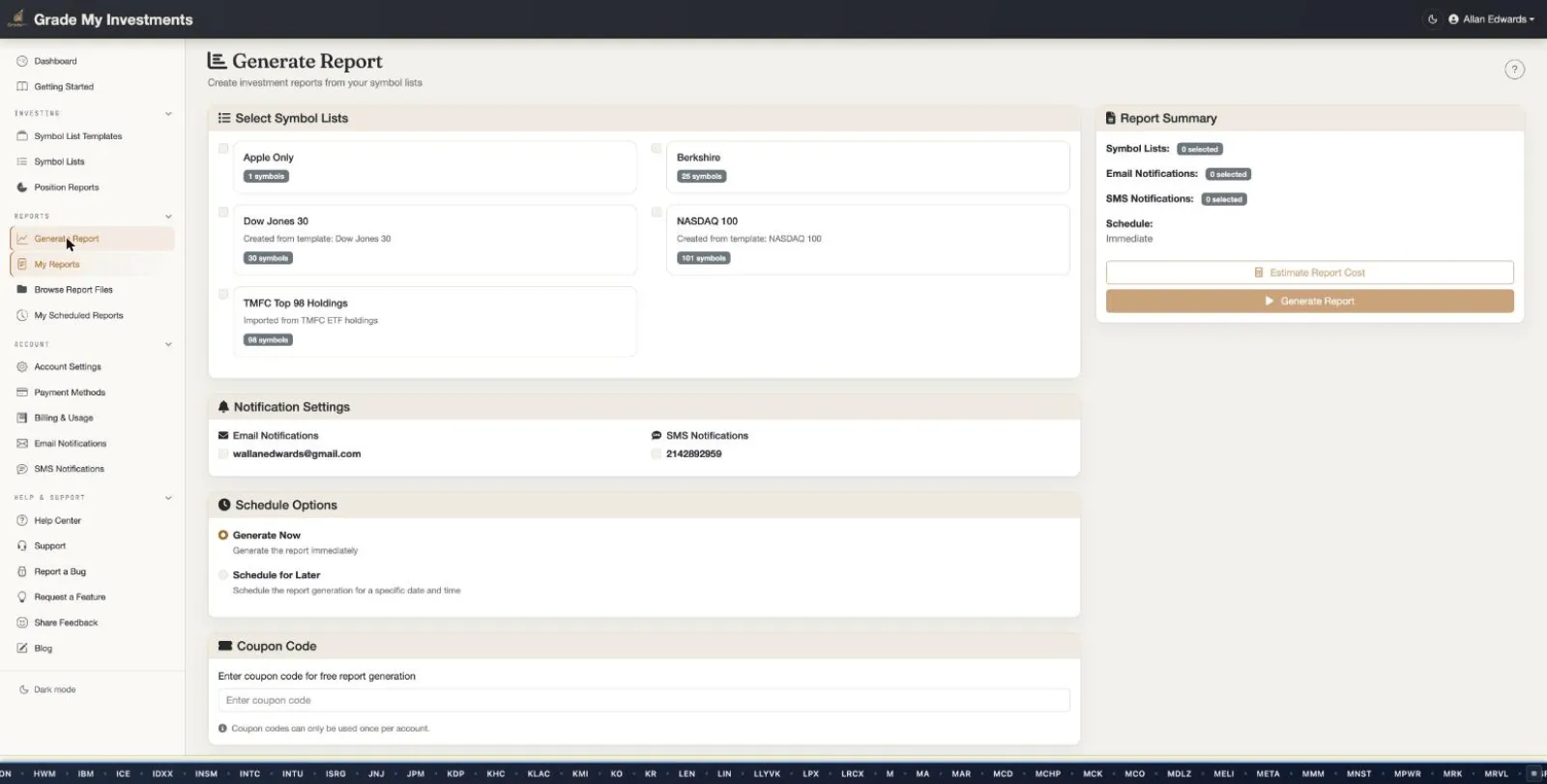Click the SMS Notifications chat icon
The image size is (1547, 784).
pyautogui.click(x=22, y=469)
